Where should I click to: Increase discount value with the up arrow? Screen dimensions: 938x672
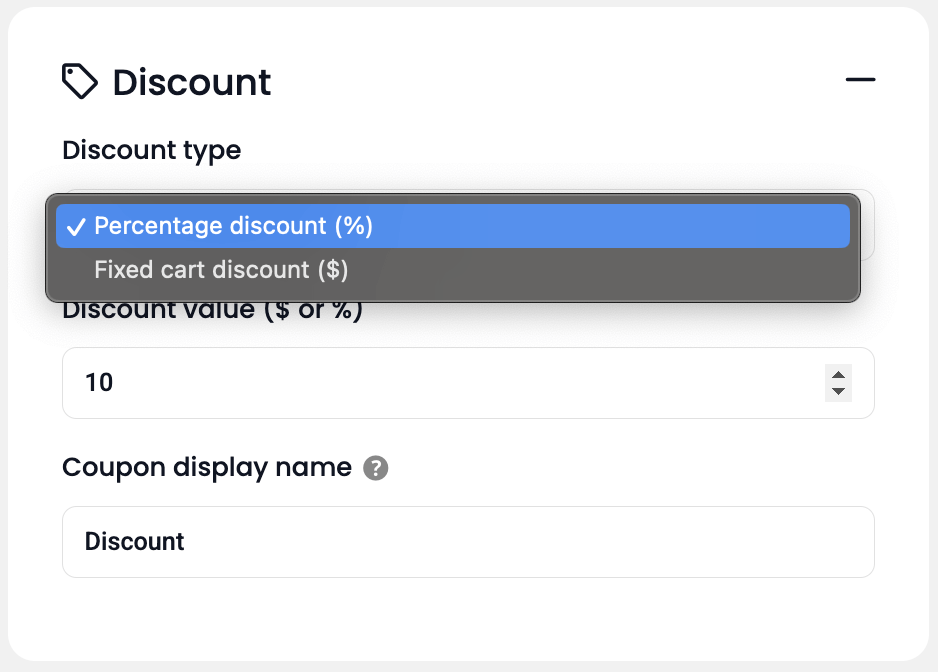tap(839, 374)
